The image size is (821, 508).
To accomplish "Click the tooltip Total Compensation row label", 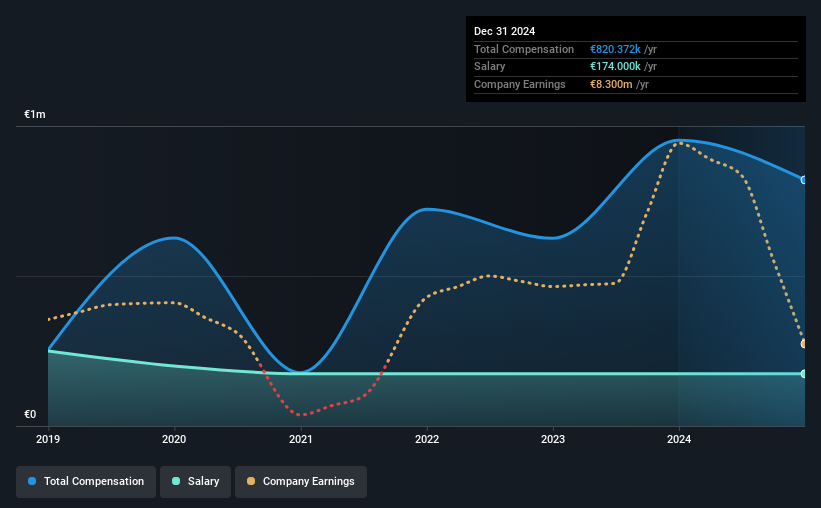I will point(524,49).
